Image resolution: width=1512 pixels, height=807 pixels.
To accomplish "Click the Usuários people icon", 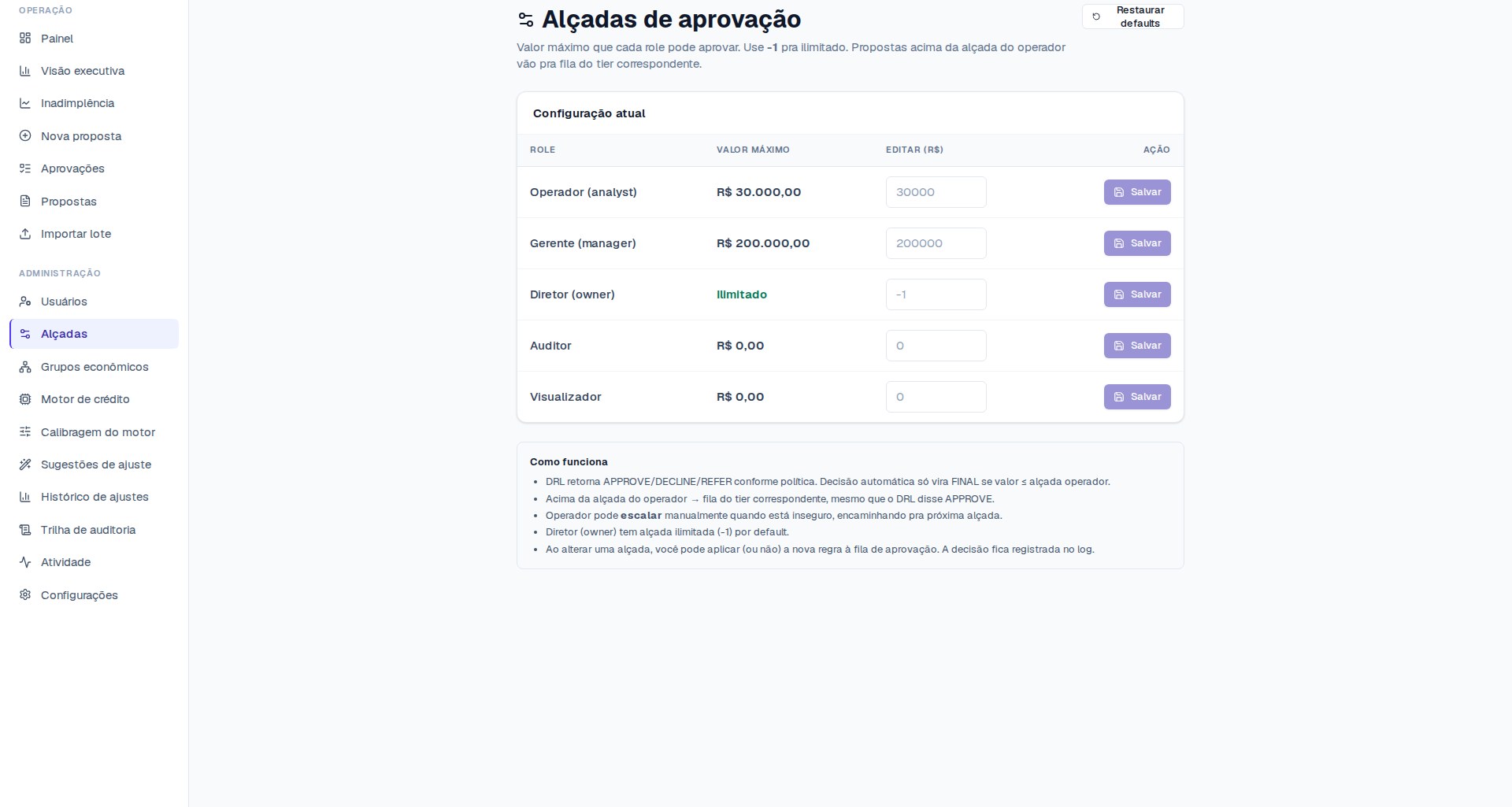I will [x=25, y=301].
